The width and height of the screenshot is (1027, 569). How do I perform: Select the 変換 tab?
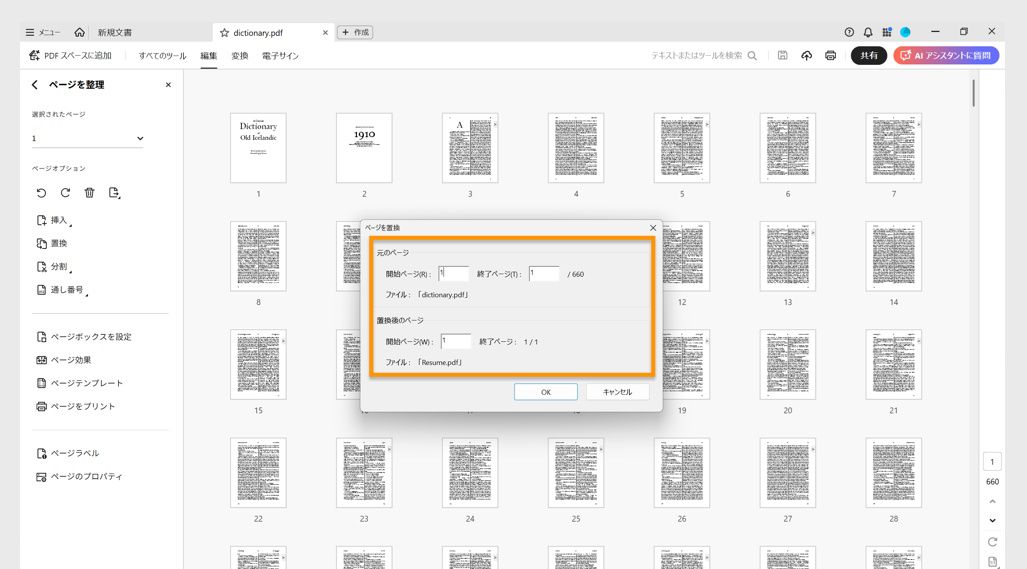(240, 56)
